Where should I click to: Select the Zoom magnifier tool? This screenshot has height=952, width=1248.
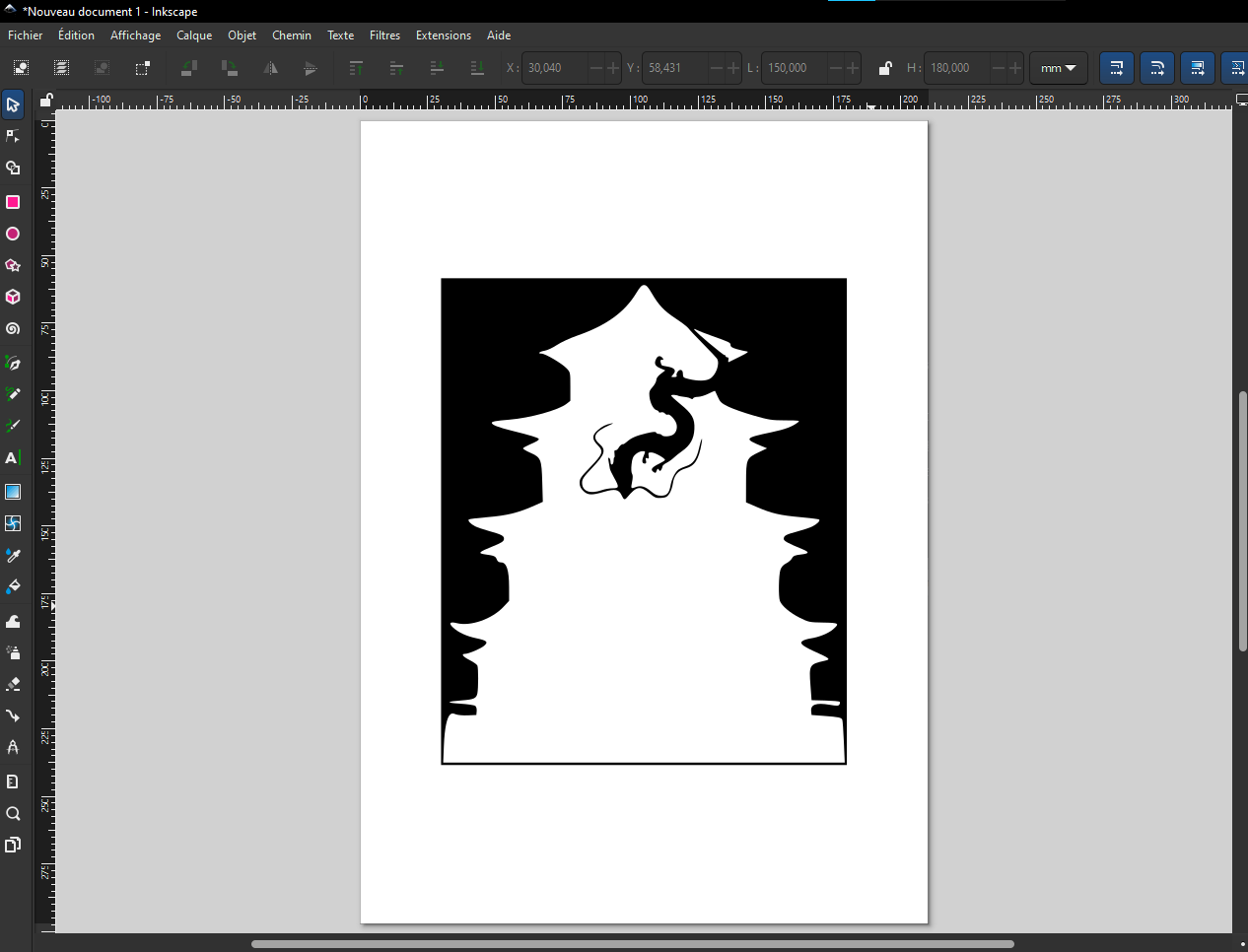(13, 814)
